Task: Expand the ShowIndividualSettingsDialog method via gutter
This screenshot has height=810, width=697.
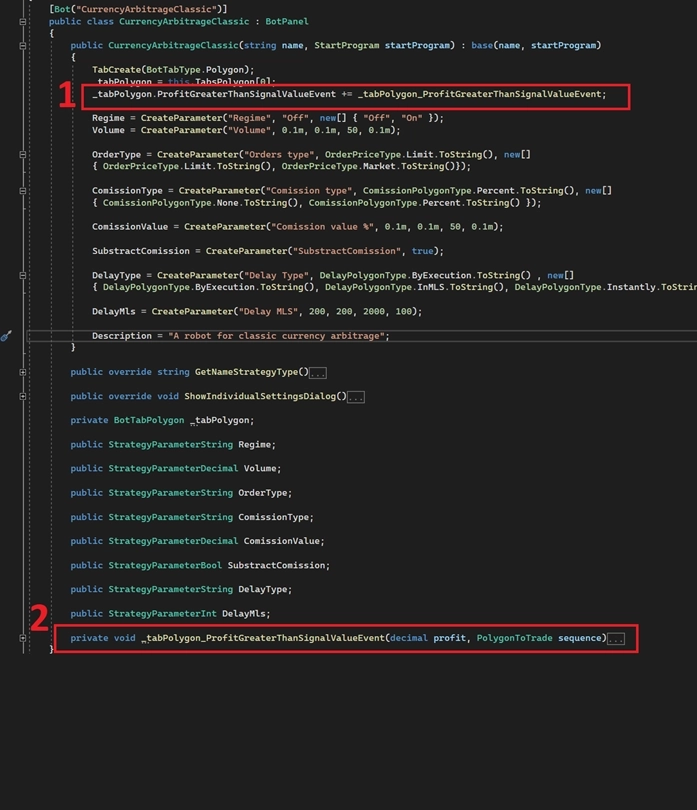Action: click(23, 396)
